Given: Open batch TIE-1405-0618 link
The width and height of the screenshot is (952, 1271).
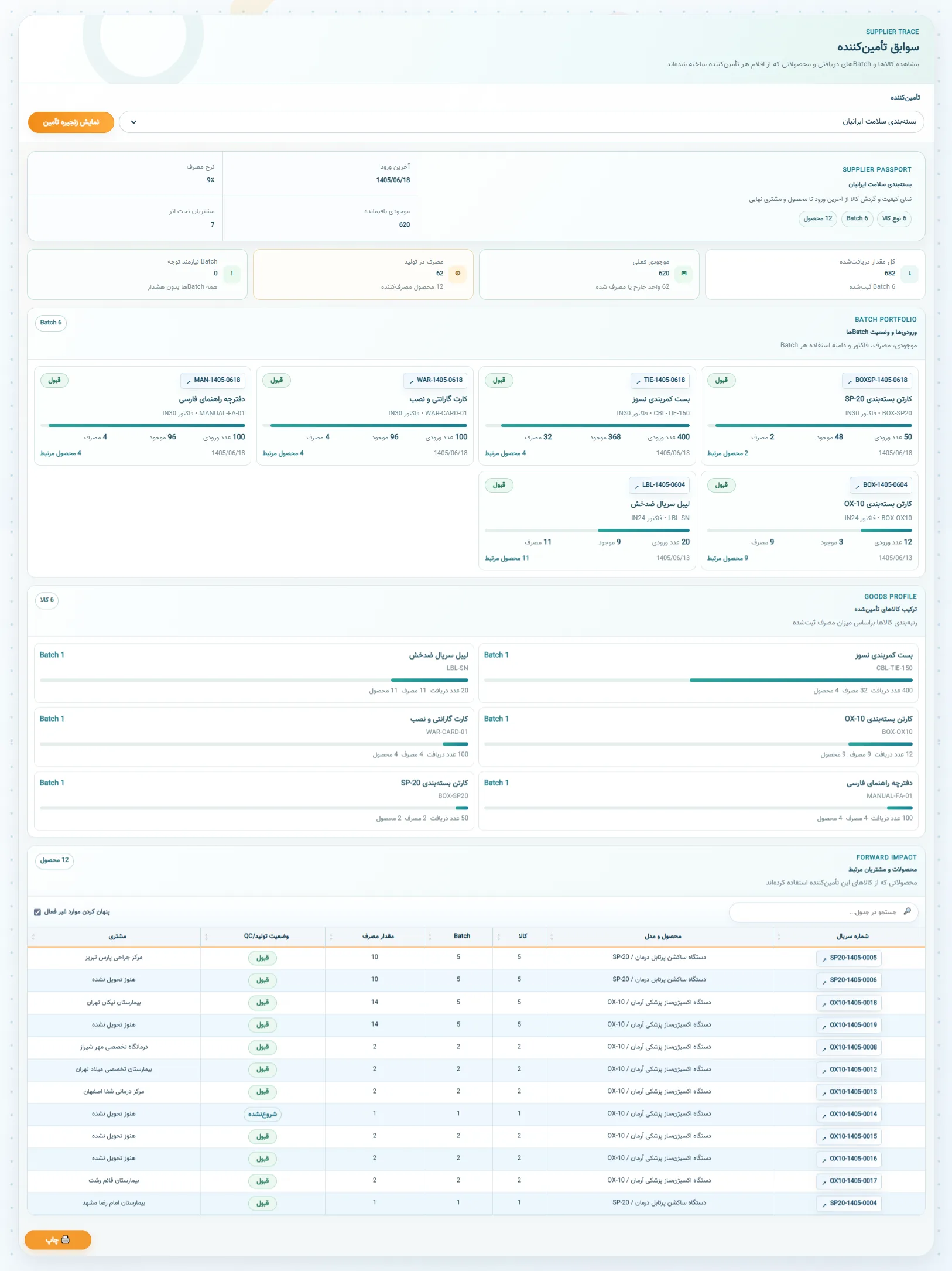Looking at the screenshot, I should click(660, 380).
